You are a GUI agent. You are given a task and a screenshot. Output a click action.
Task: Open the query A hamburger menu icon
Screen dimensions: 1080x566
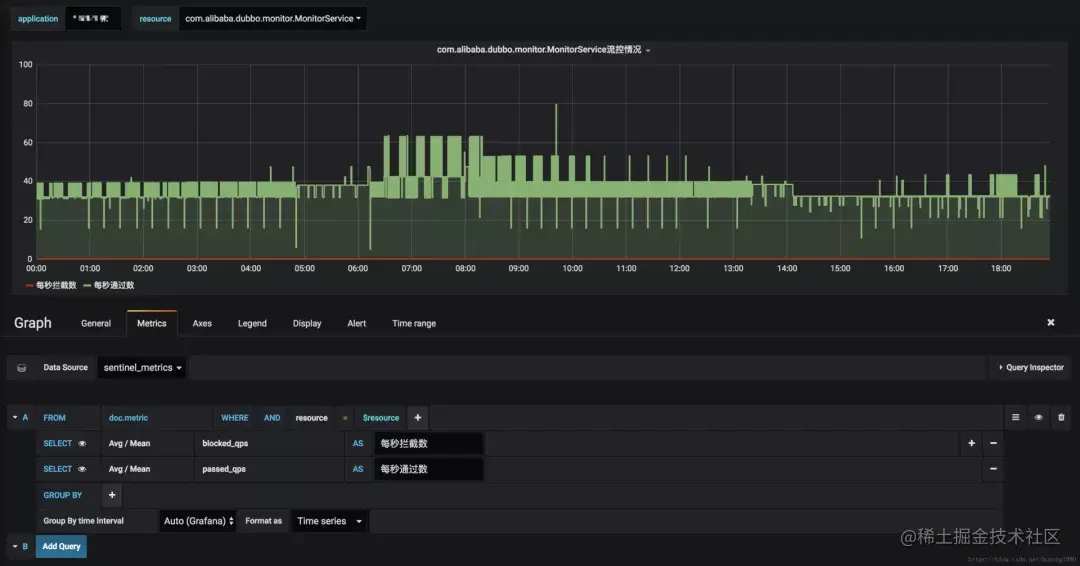pos(1015,417)
